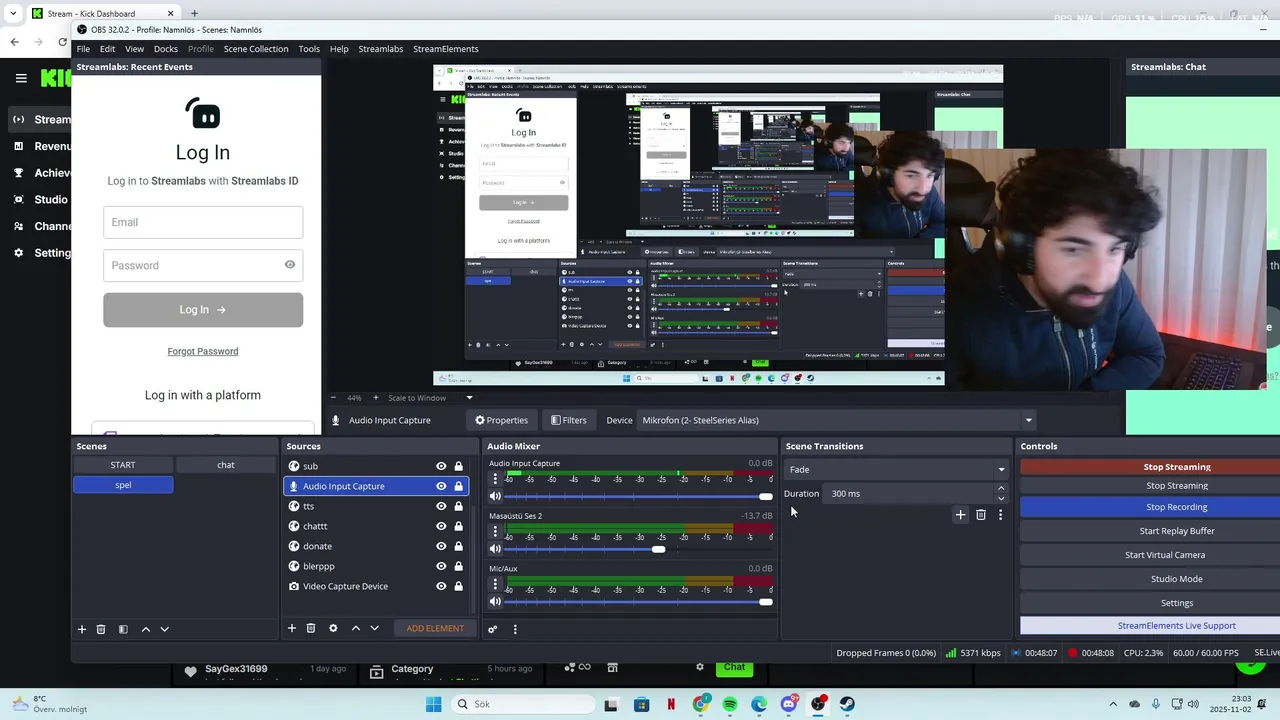The image size is (1280, 720).
Task: Mute Mic/Aux speaker icon
Action: (x=495, y=601)
